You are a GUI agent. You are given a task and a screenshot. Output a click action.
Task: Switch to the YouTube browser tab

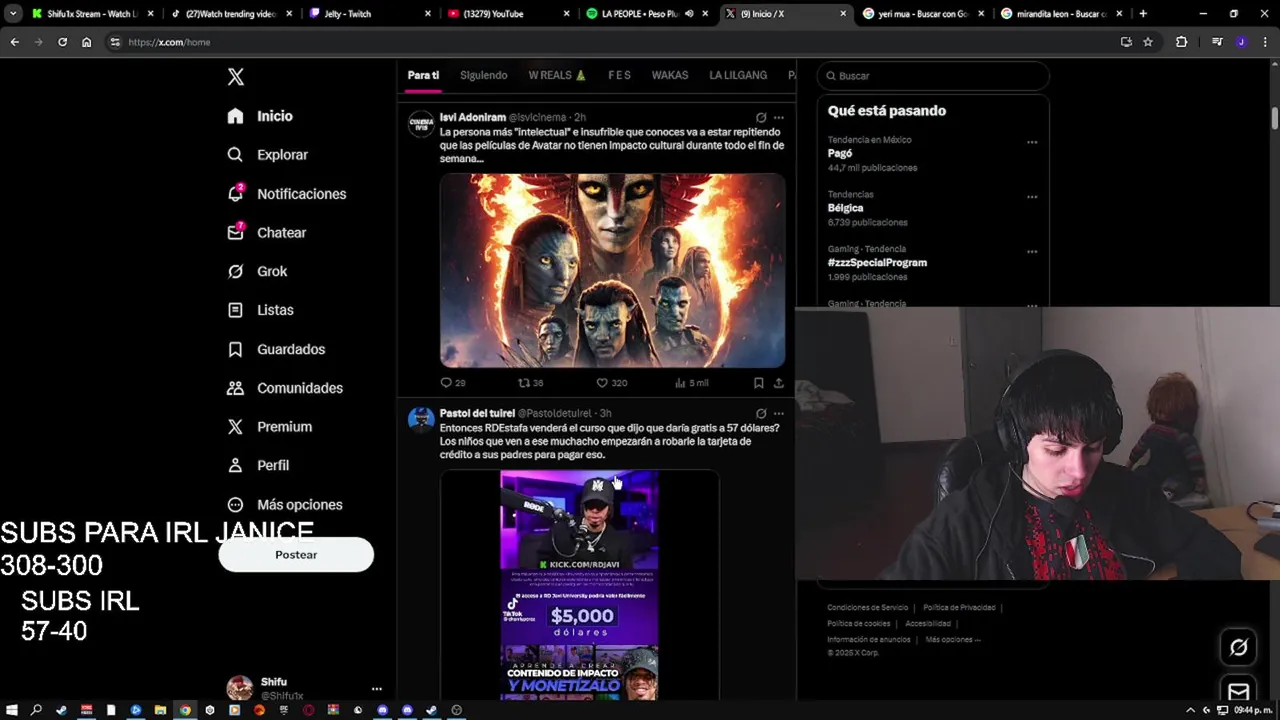[508, 14]
